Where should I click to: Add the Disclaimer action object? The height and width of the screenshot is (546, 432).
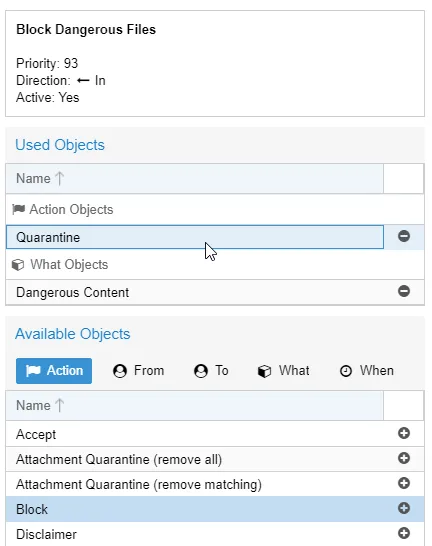(x=404, y=533)
